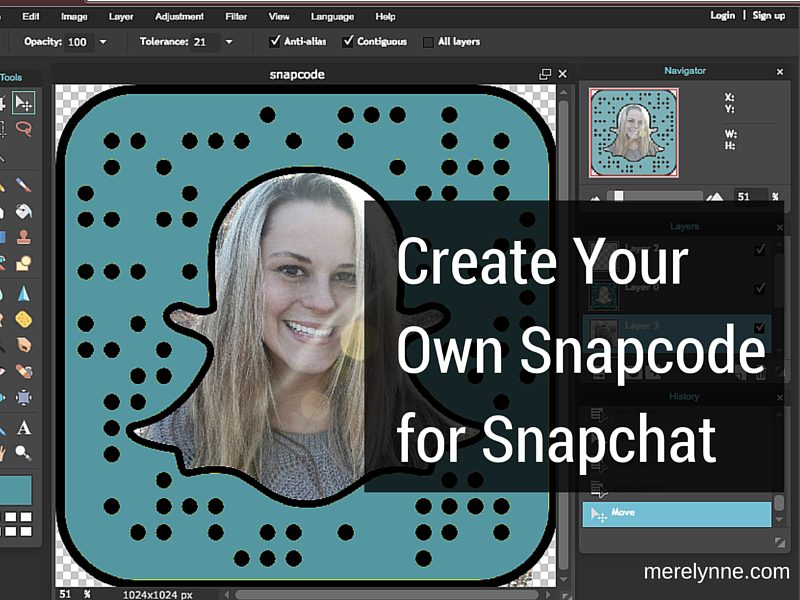Close the snapcode document window
800x600 pixels.
tap(563, 74)
